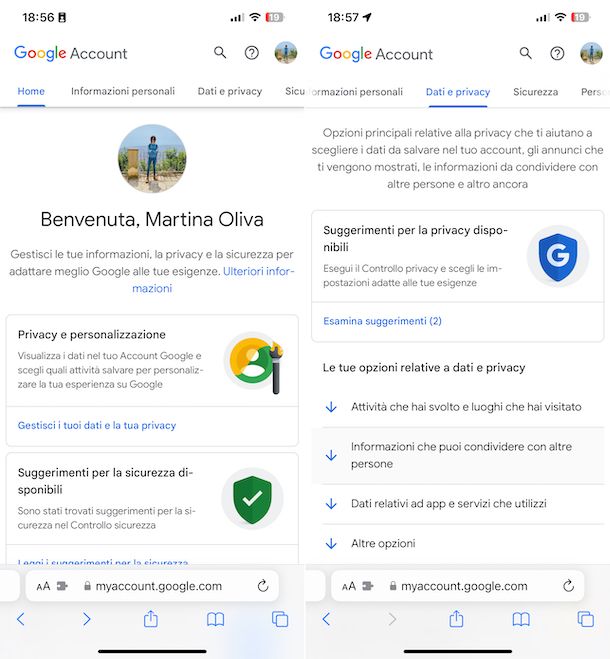Follow the Ulteriori informazioni link
Screen dimensions: 610x659
(x=214, y=279)
